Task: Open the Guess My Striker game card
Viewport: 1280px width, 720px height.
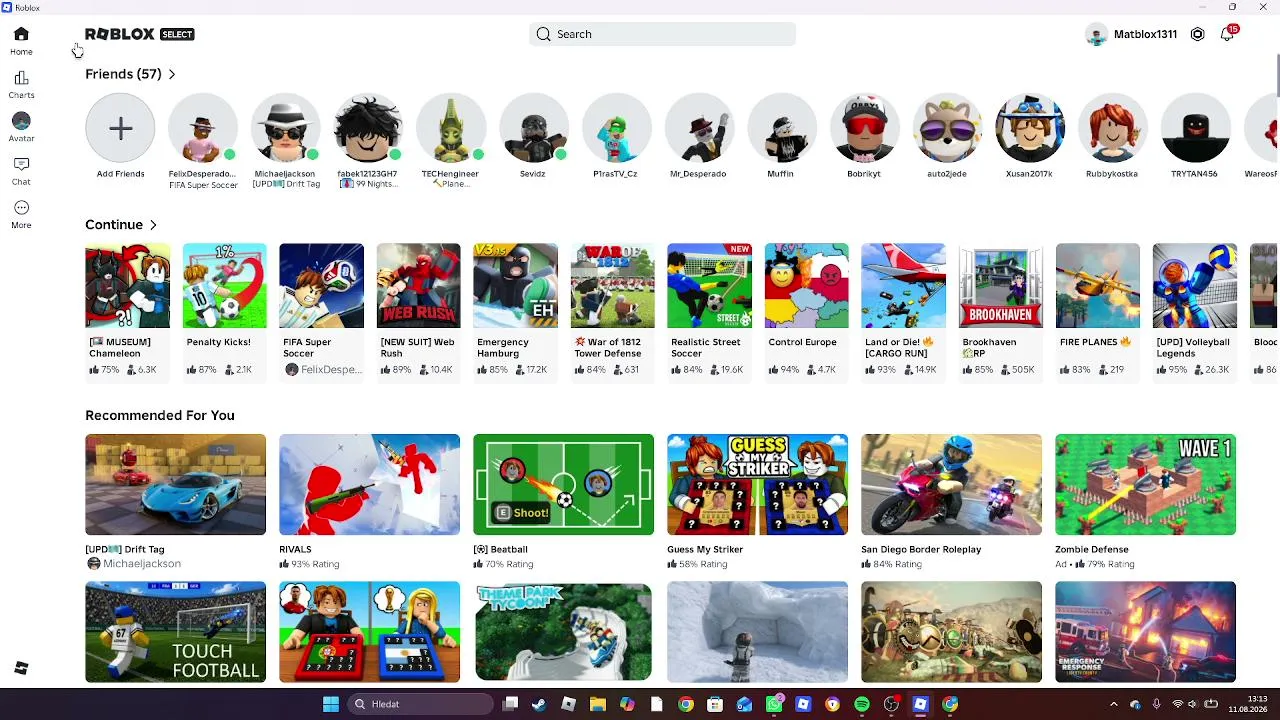Action: click(x=757, y=485)
